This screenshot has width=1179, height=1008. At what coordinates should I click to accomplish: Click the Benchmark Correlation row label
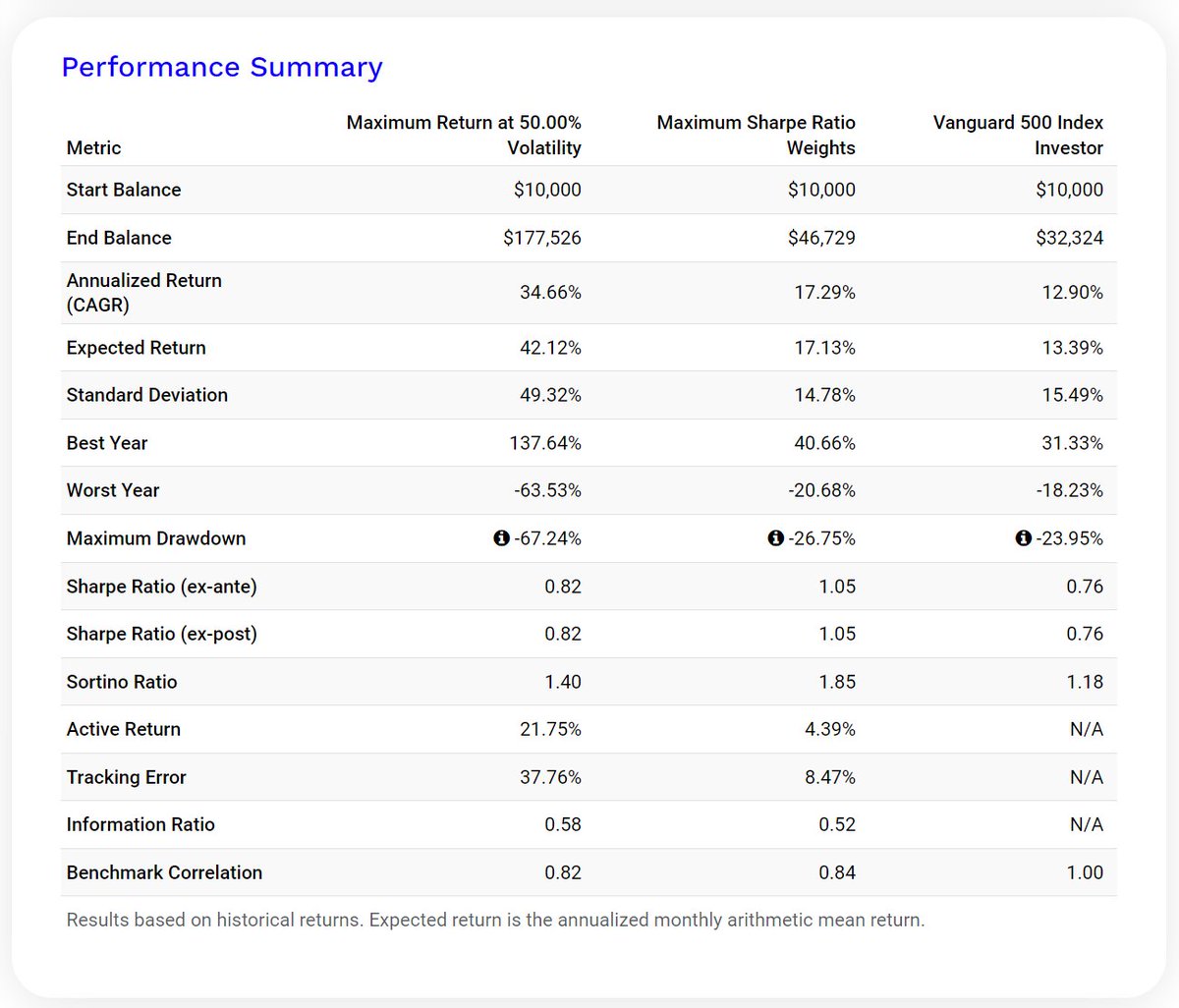(165, 872)
